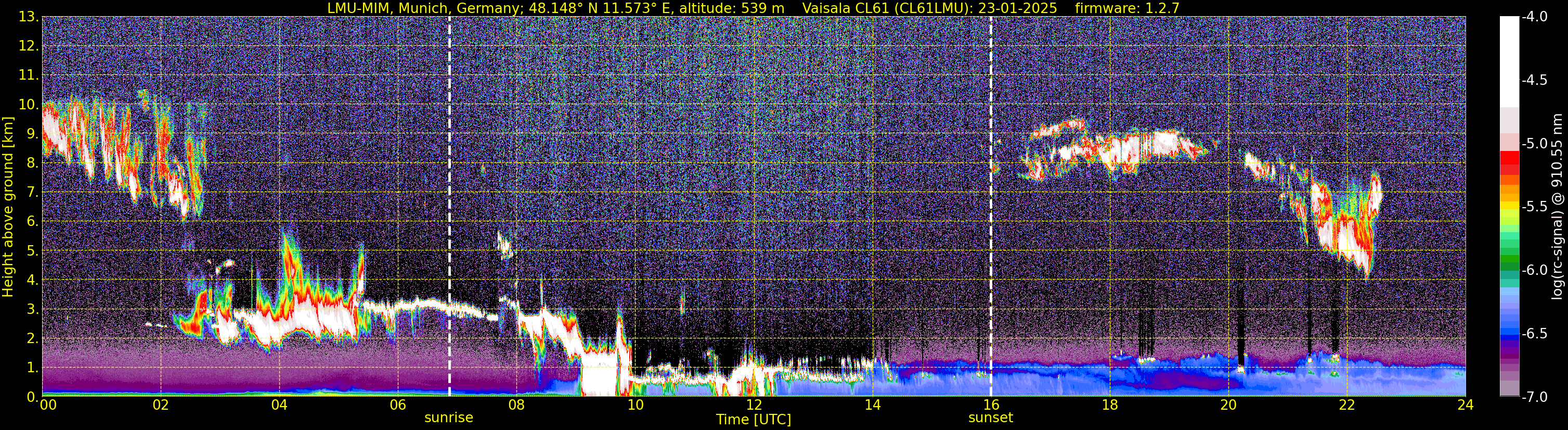Click the height axis tick label '7.'
The image size is (1568, 430).
[32, 193]
